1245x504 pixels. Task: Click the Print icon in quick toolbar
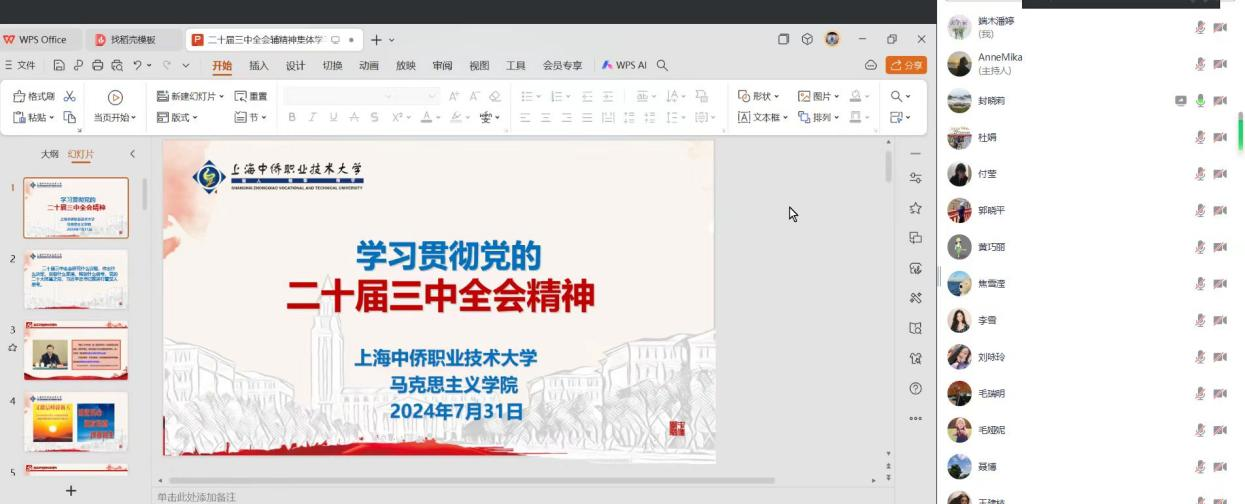97,66
